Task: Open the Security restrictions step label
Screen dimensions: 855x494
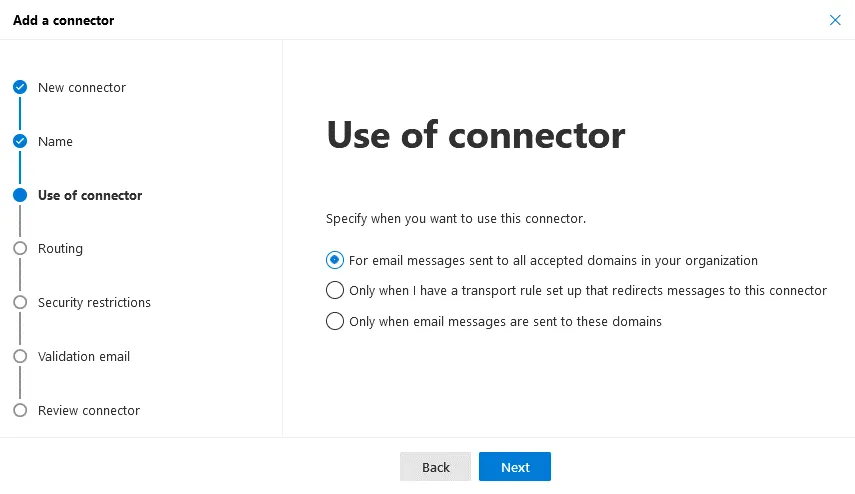Action: point(94,303)
